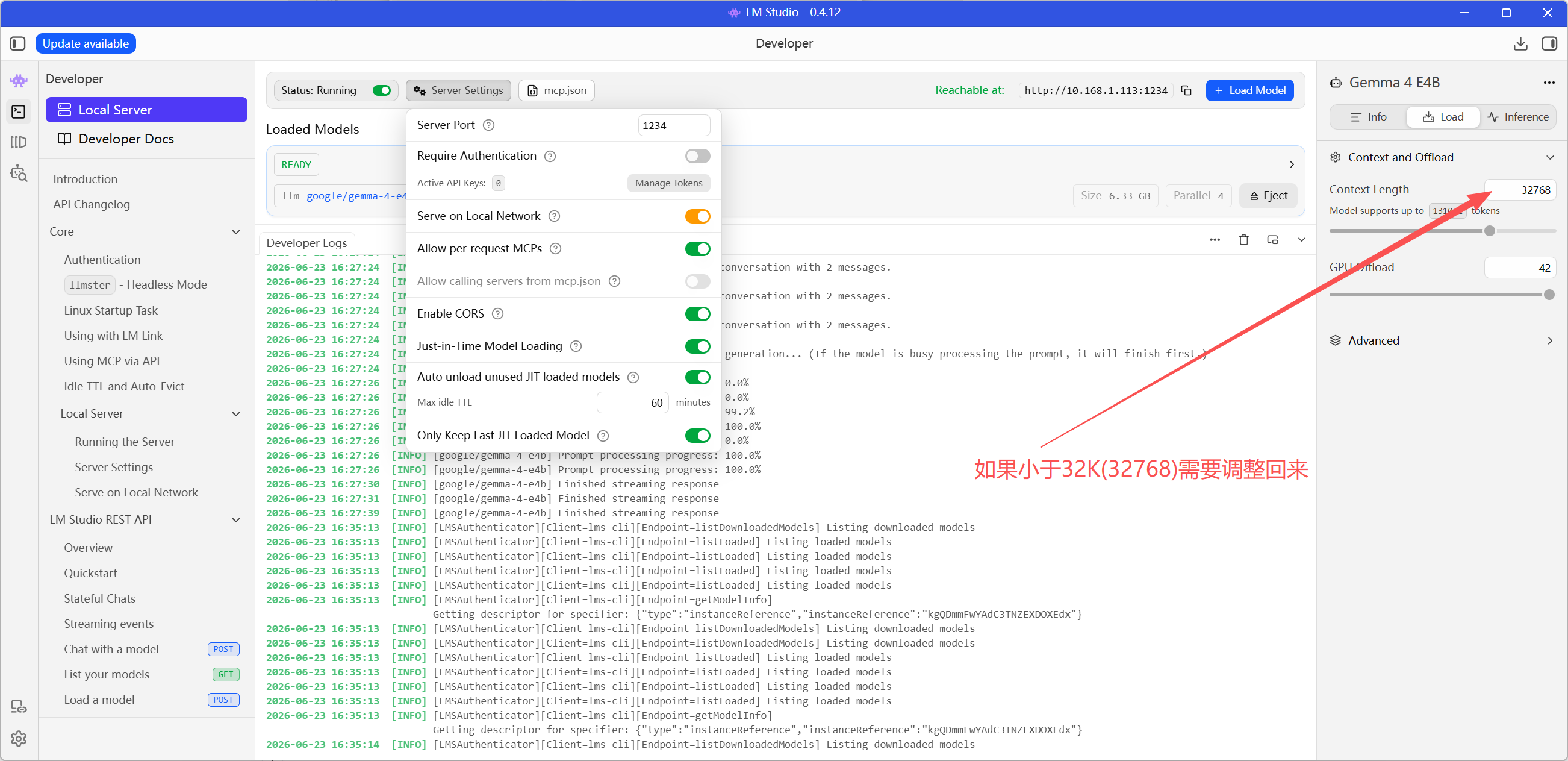
Task: Switch to the Info tab
Action: point(1368,117)
